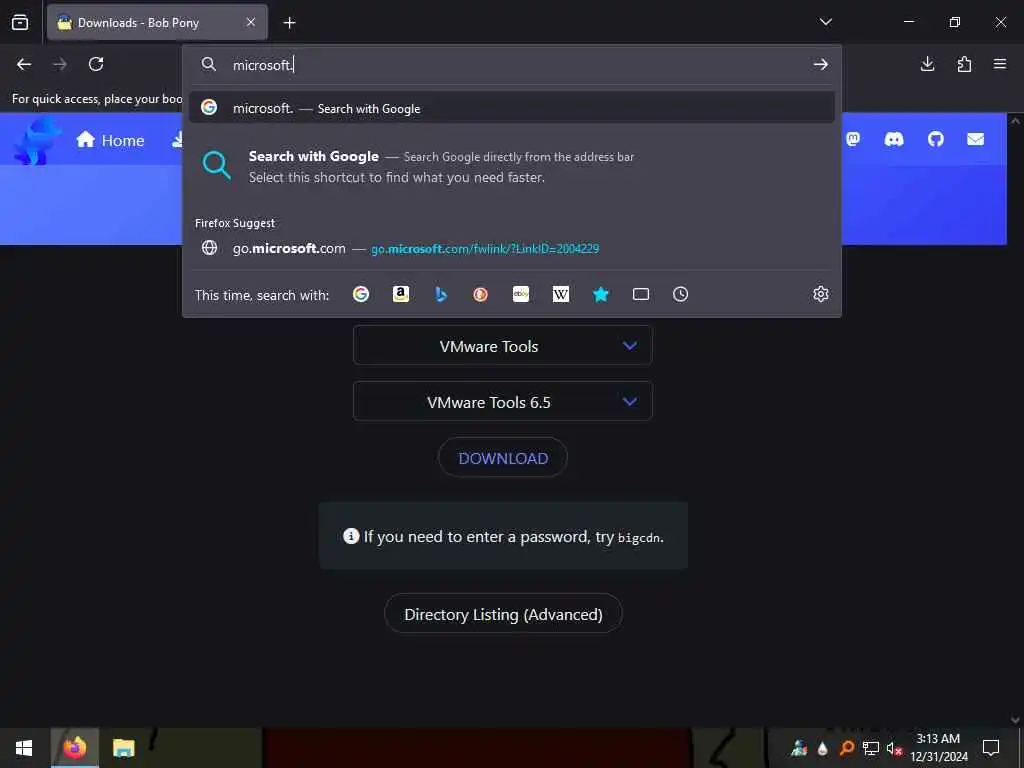1024x768 pixels.
Task: Open File Explorer from the taskbar
Action: 123,748
